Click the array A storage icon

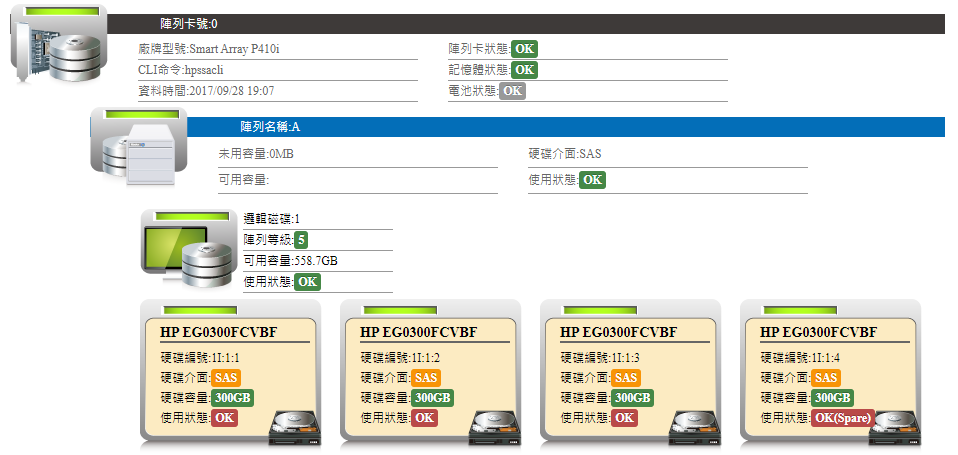(x=138, y=148)
